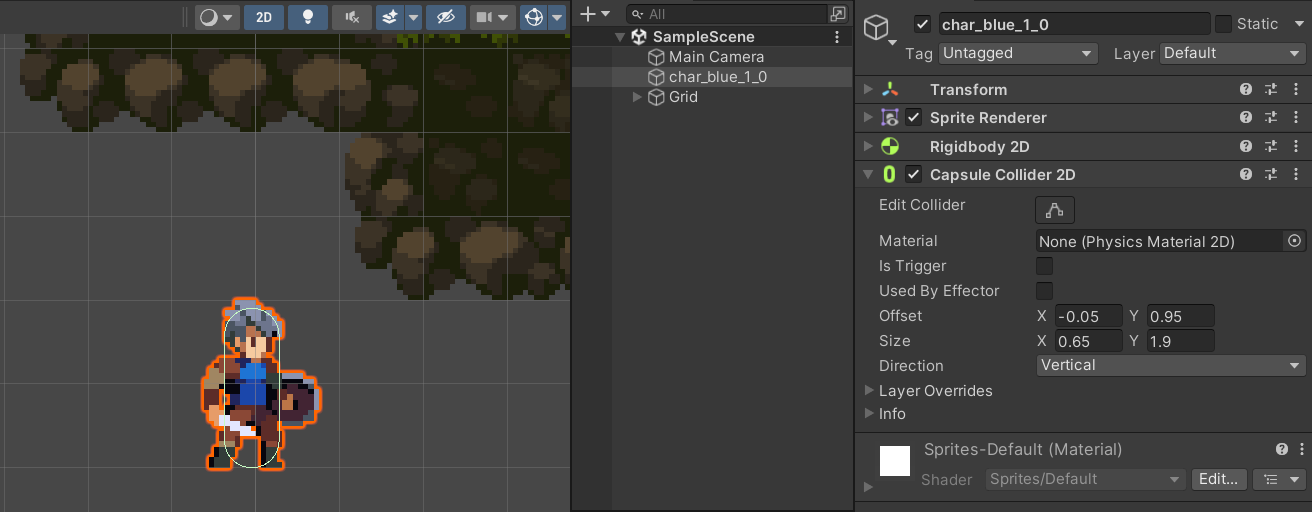Open the Tag dropdown showing Untagged
Image resolution: width=1312 pixels, height=512 pixels.
point(1018,53)
